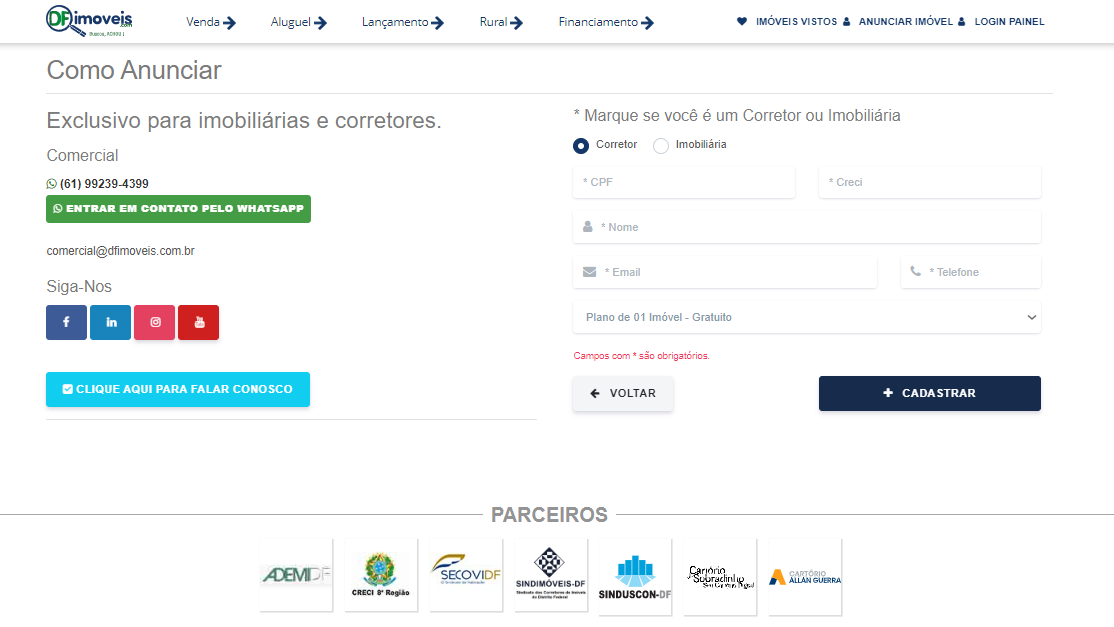Click the Voltar button
1114x627 pixels.
tap(623, 393)
